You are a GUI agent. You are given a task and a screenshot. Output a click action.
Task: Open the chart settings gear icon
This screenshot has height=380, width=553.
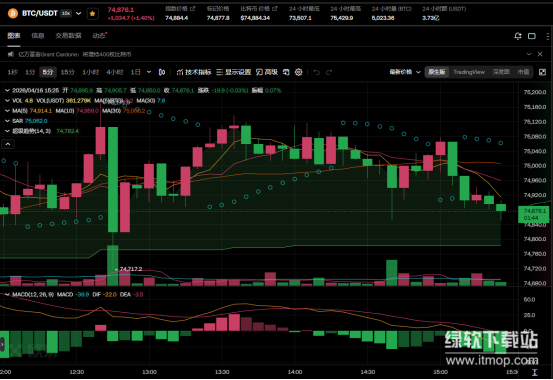[x=299, y=72]
